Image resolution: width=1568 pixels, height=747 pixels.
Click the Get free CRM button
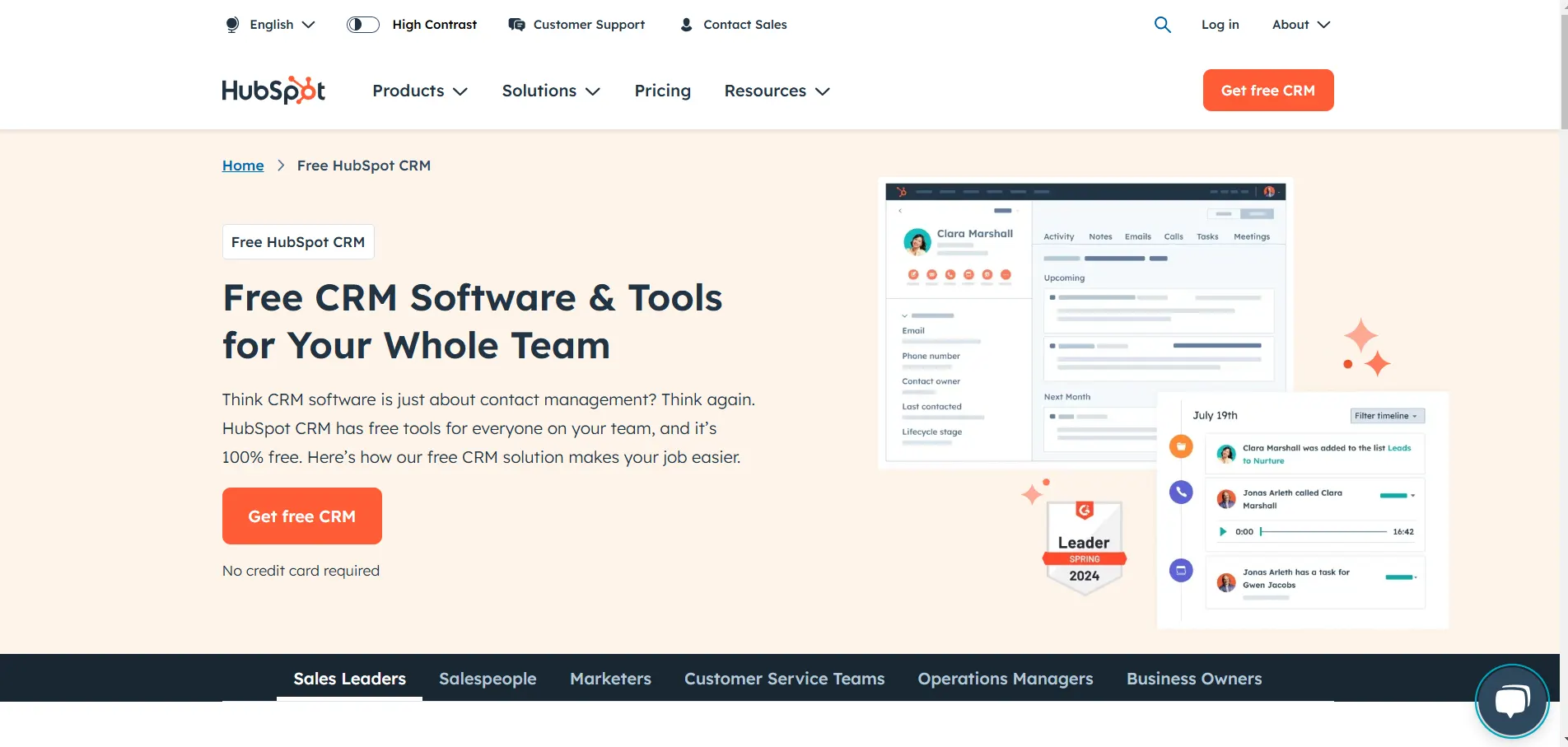301,516
